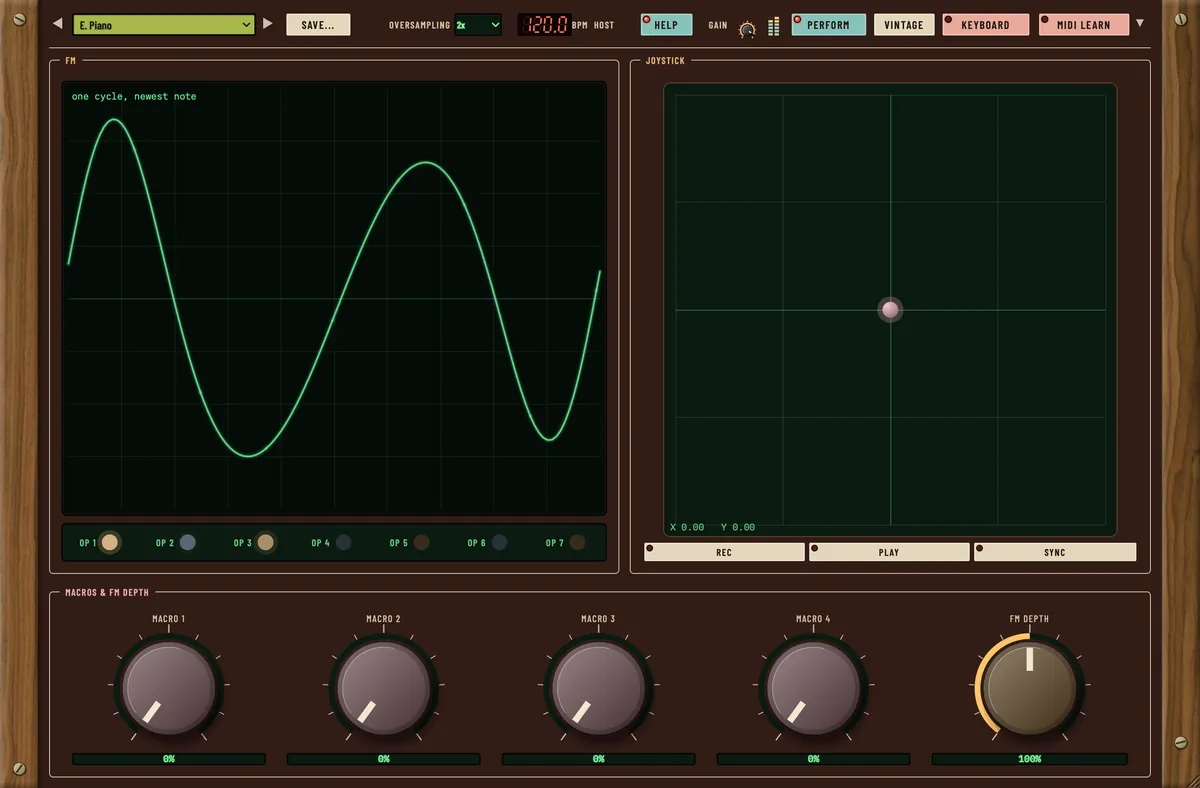
Task: Click the joystick REC button
Action: [724, 552]
